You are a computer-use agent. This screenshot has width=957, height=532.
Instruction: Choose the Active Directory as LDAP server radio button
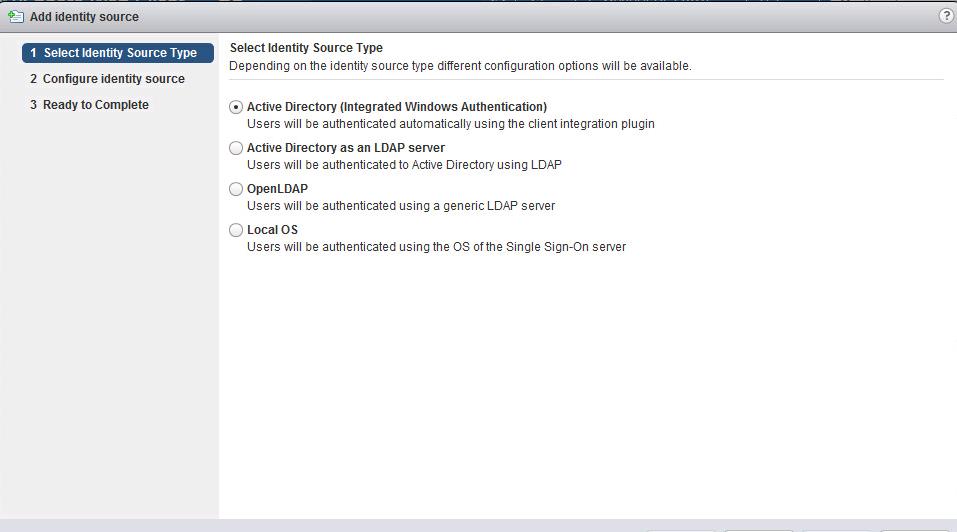click(x=236, y=148)
